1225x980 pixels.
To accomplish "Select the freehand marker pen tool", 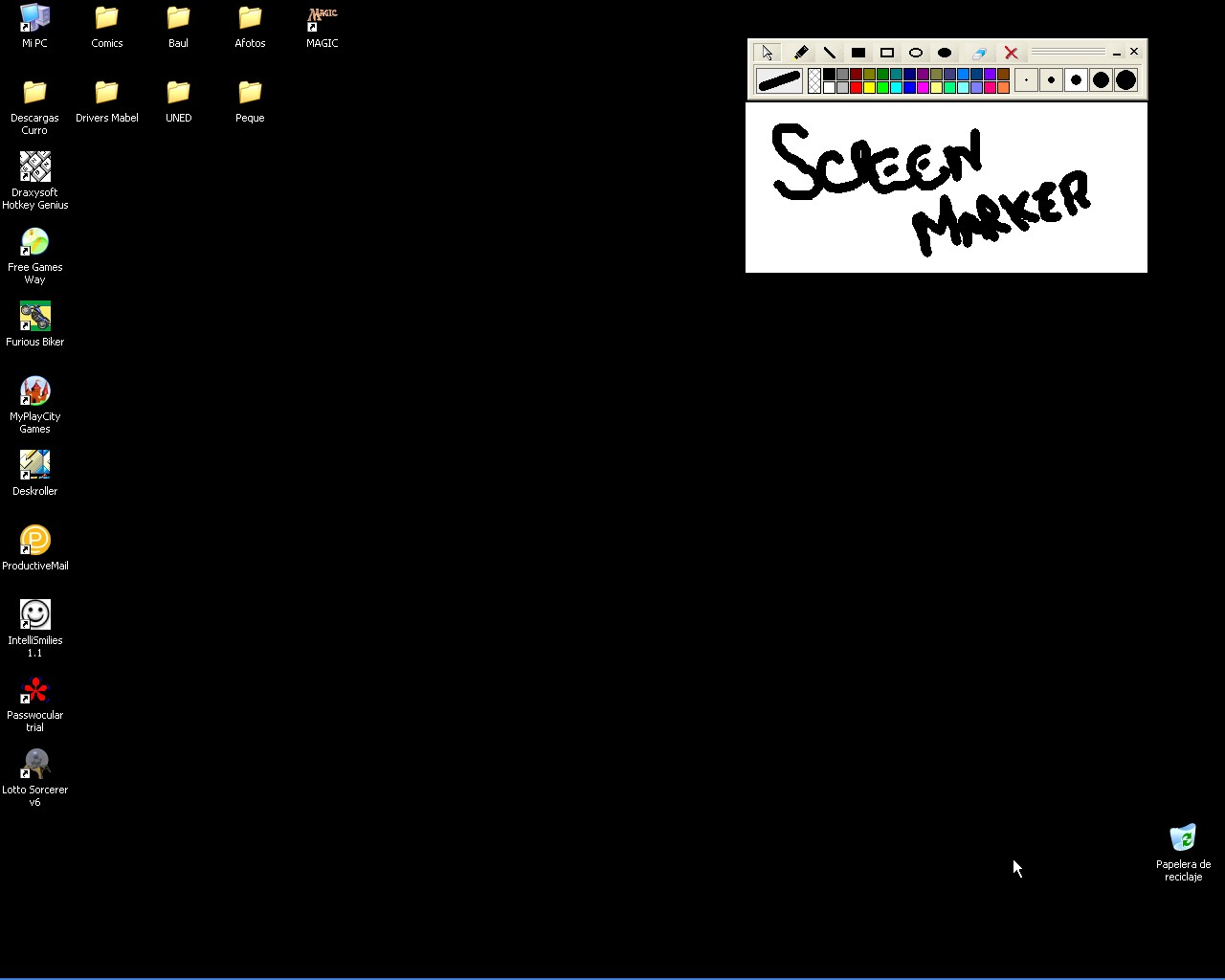I will tap(801, 53).
